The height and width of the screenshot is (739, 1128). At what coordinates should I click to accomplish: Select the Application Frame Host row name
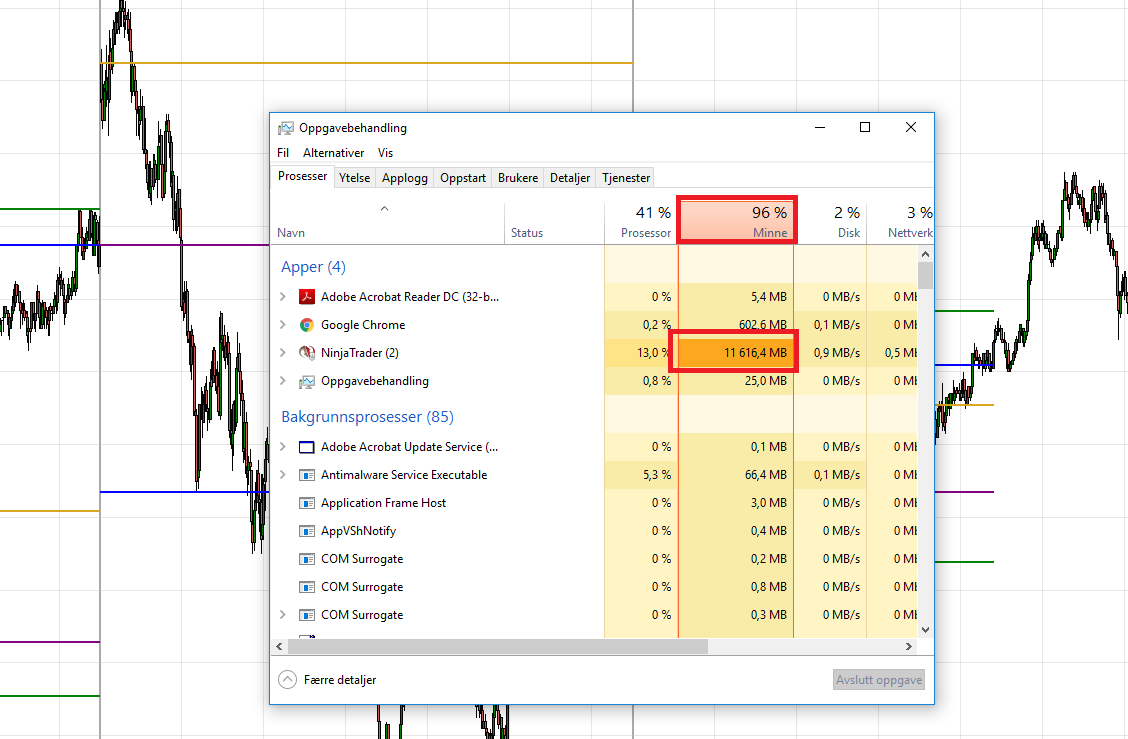383,503
